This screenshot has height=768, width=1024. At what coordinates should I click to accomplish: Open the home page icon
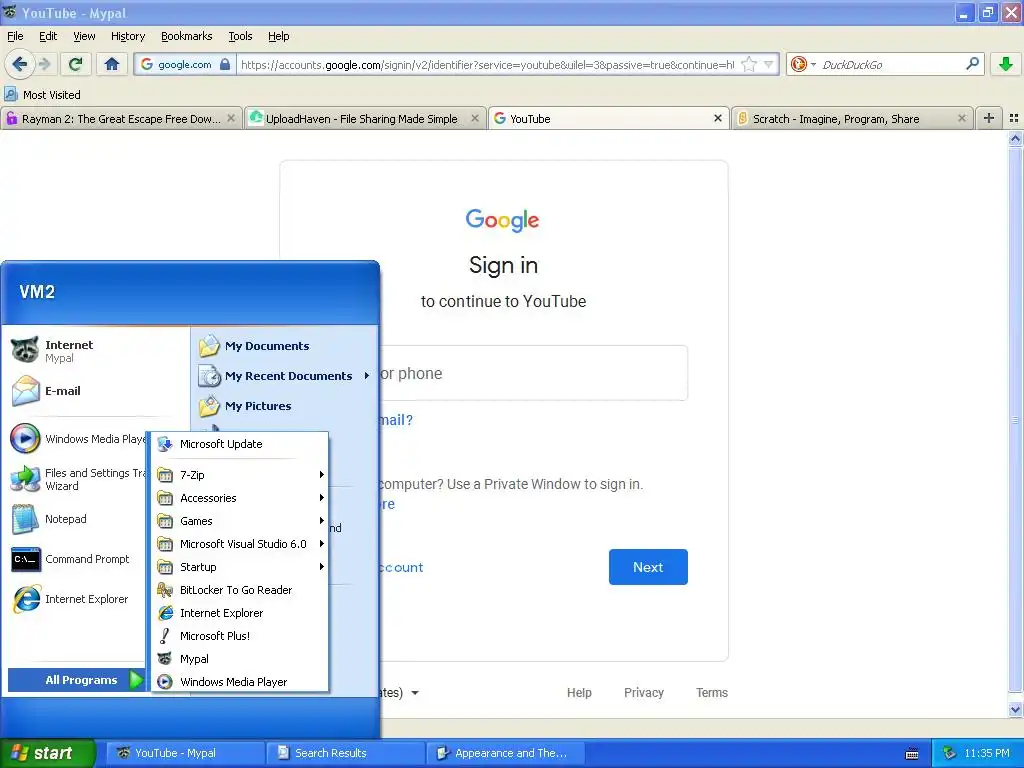tap(112, 64)
